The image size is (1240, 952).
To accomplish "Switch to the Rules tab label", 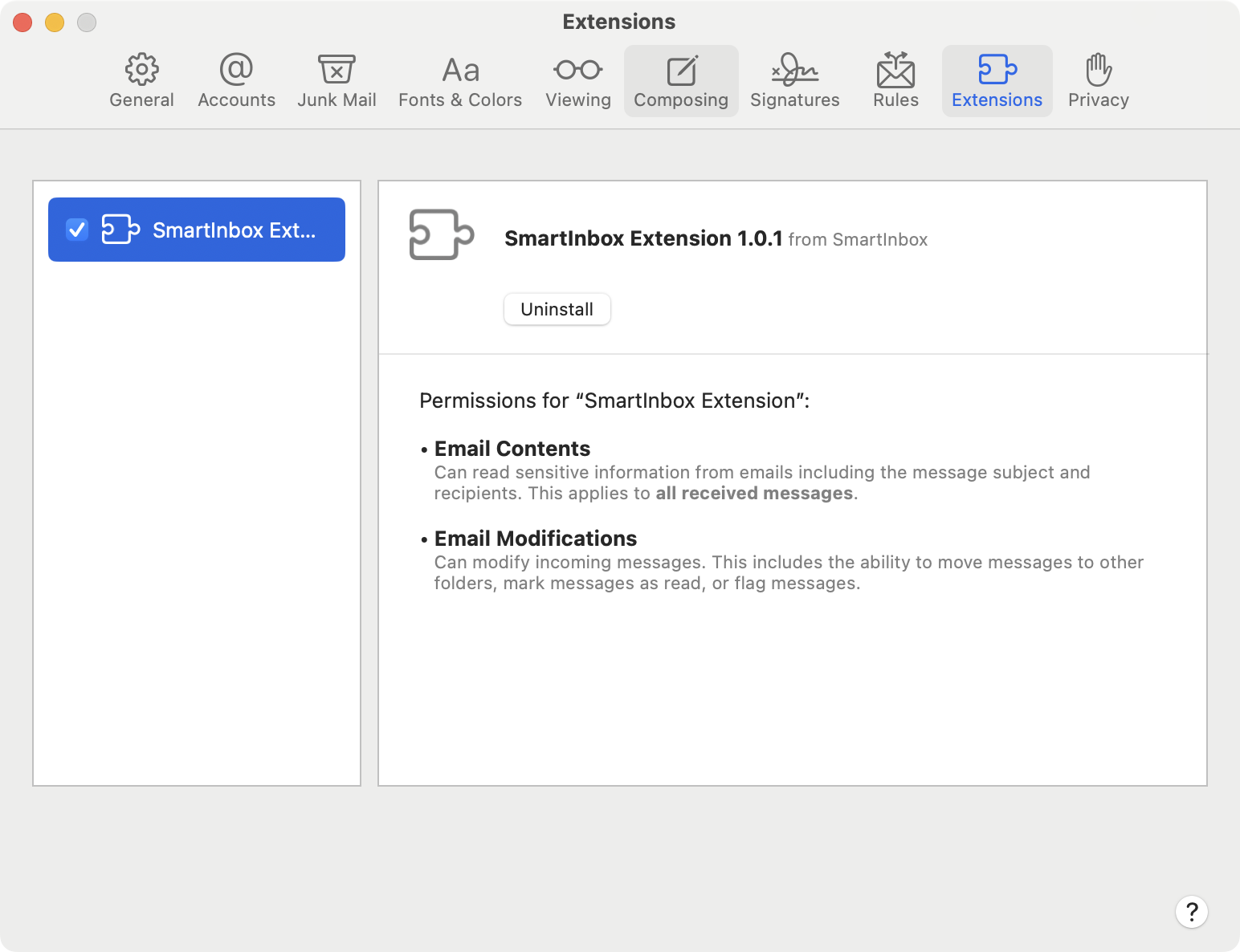I will (895, 100).
